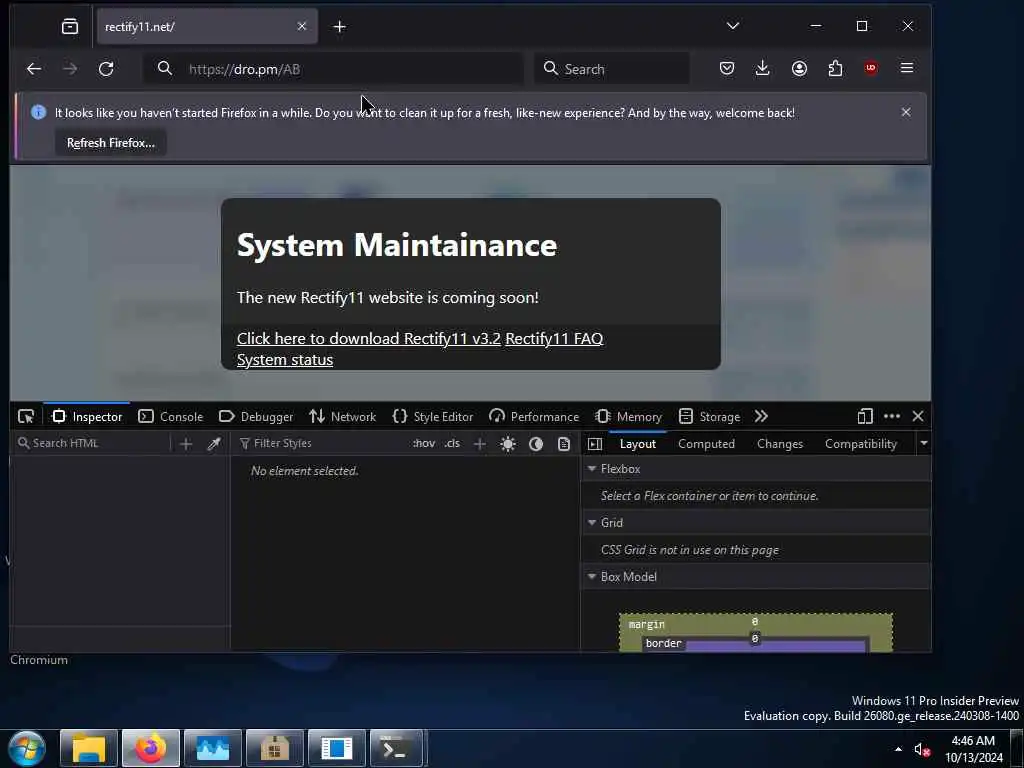Screen dimensions: 1024x768
Task: Toggle the three-pane inspector layout
Action: click(595, 444)
